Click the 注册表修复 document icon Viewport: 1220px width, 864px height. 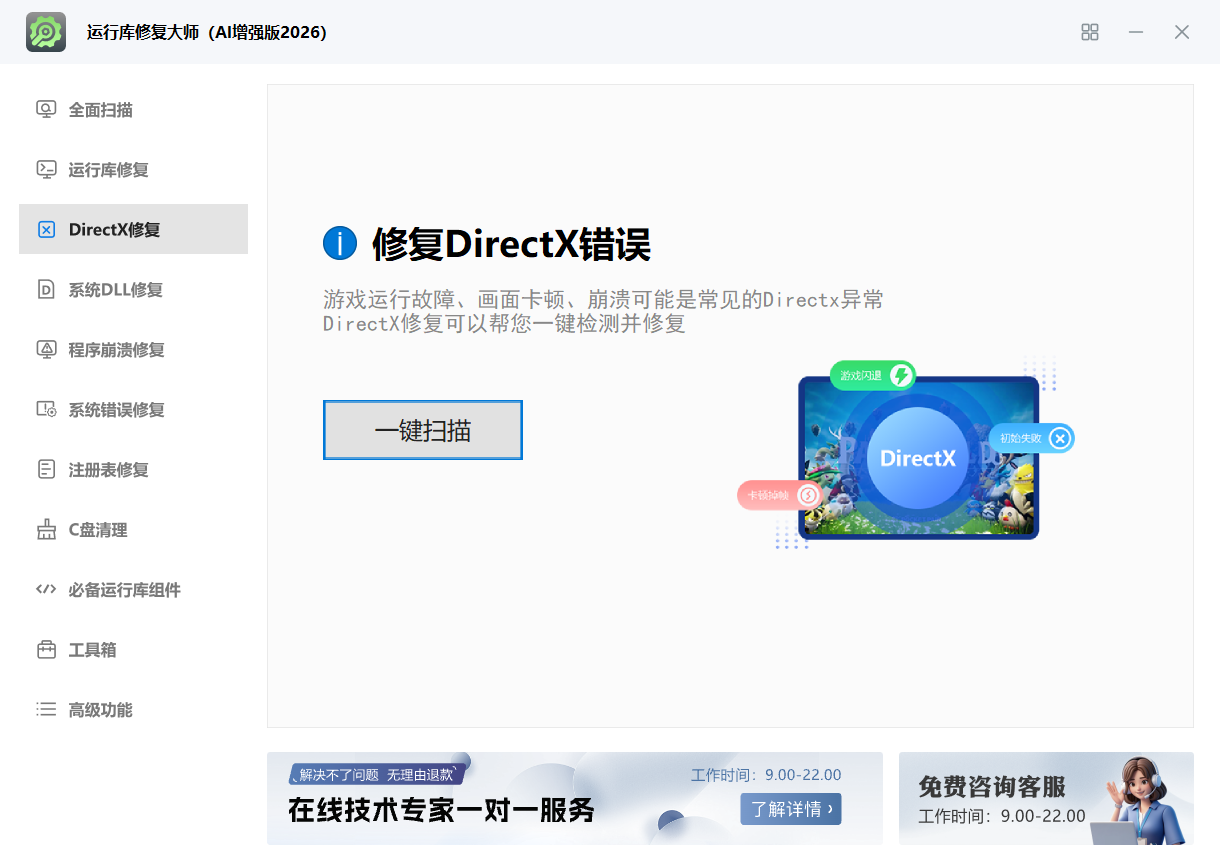[46, 470]
